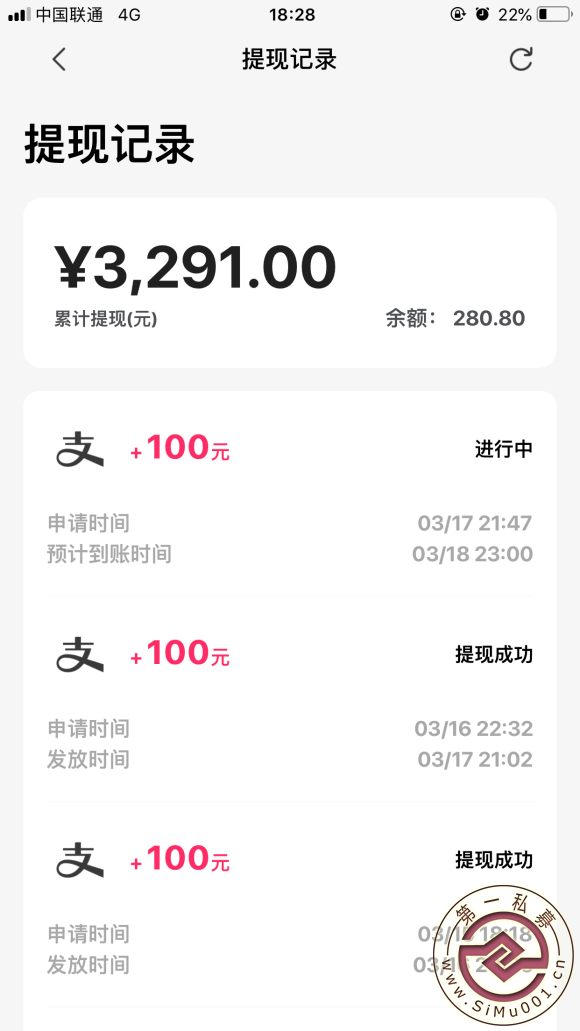
Task: Tap the 申请时间 03/17 21:47 row
Action: (x=290, y=523)
